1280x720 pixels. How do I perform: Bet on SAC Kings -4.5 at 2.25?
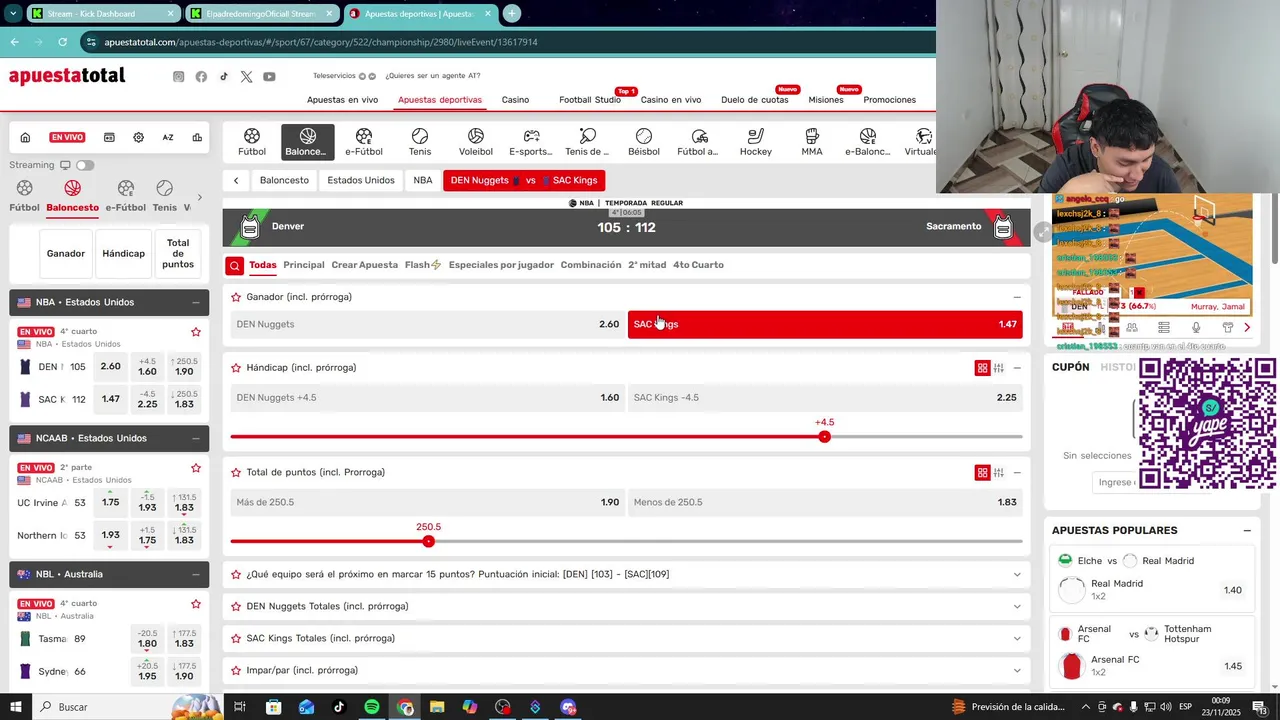tap(825, 398)
